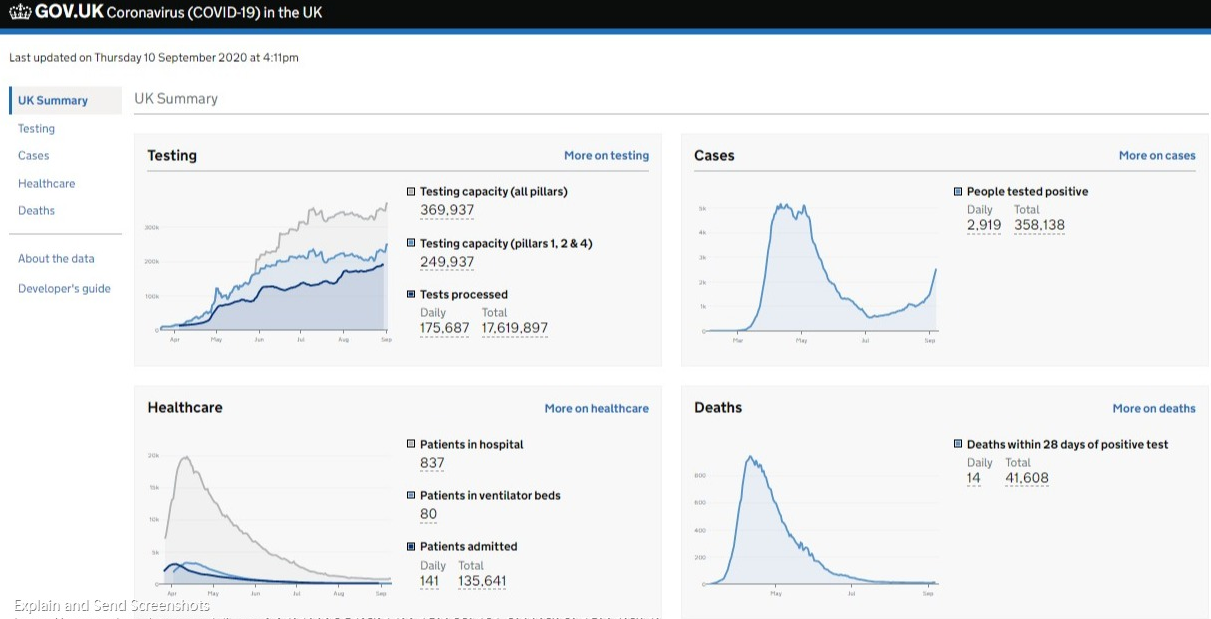
Task: Click Coronavirus (COVID-19) in the UK title
Action: [x=214, y=13]
